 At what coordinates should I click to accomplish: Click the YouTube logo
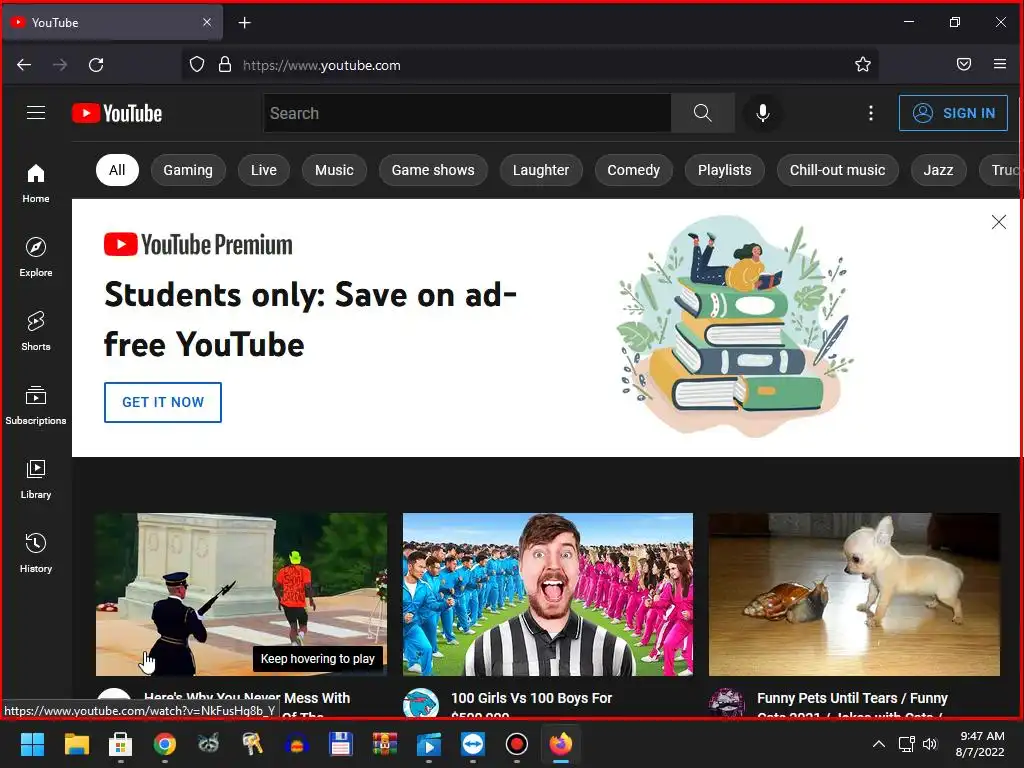click(x=117, y=113)
